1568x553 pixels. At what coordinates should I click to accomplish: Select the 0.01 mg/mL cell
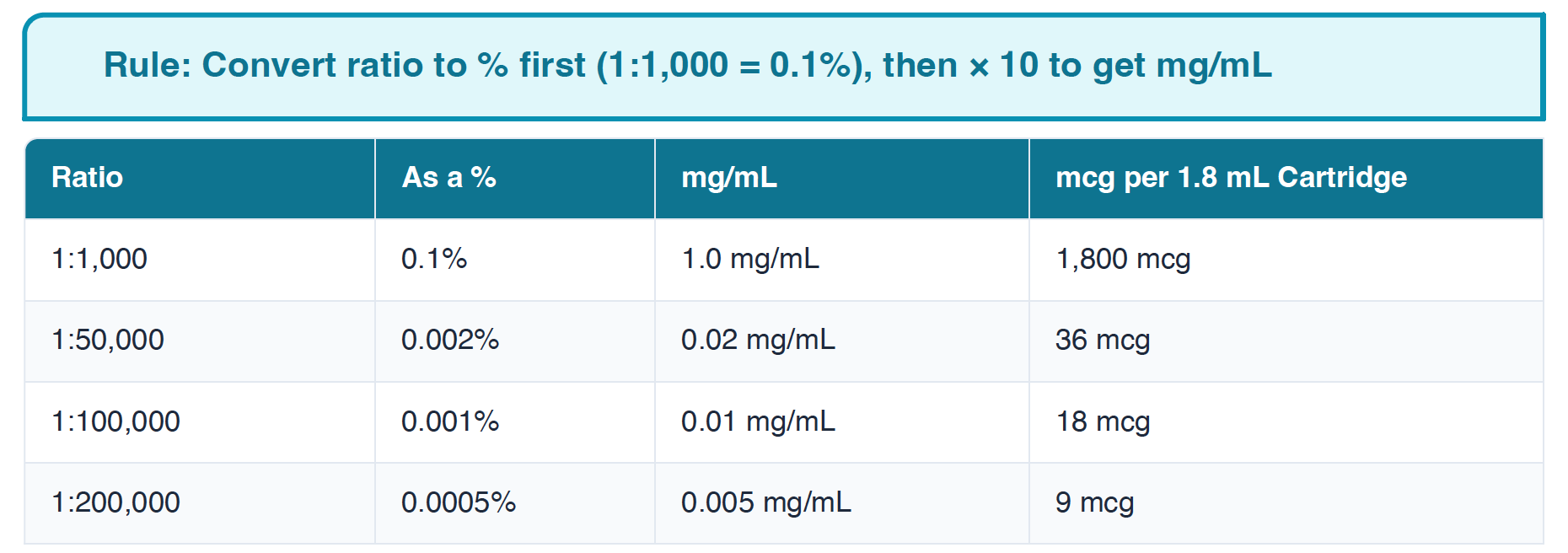coord(758,421)
